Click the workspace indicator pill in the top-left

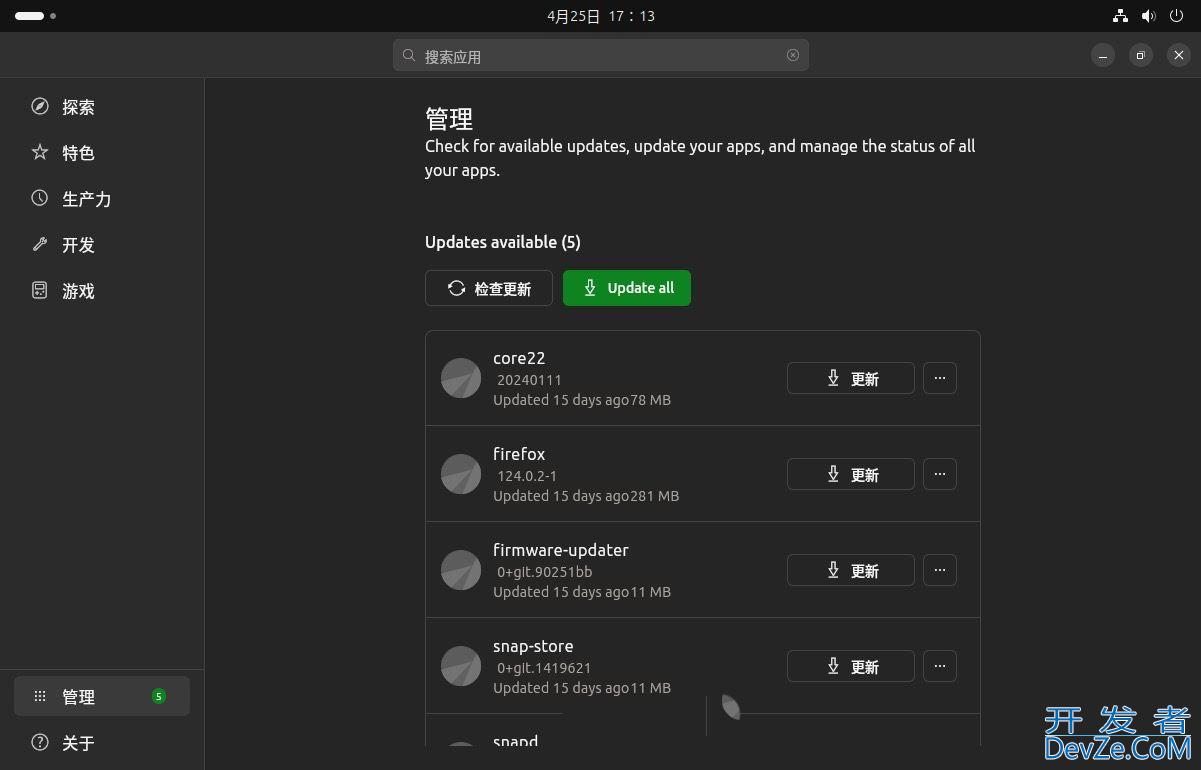[29, 16]
